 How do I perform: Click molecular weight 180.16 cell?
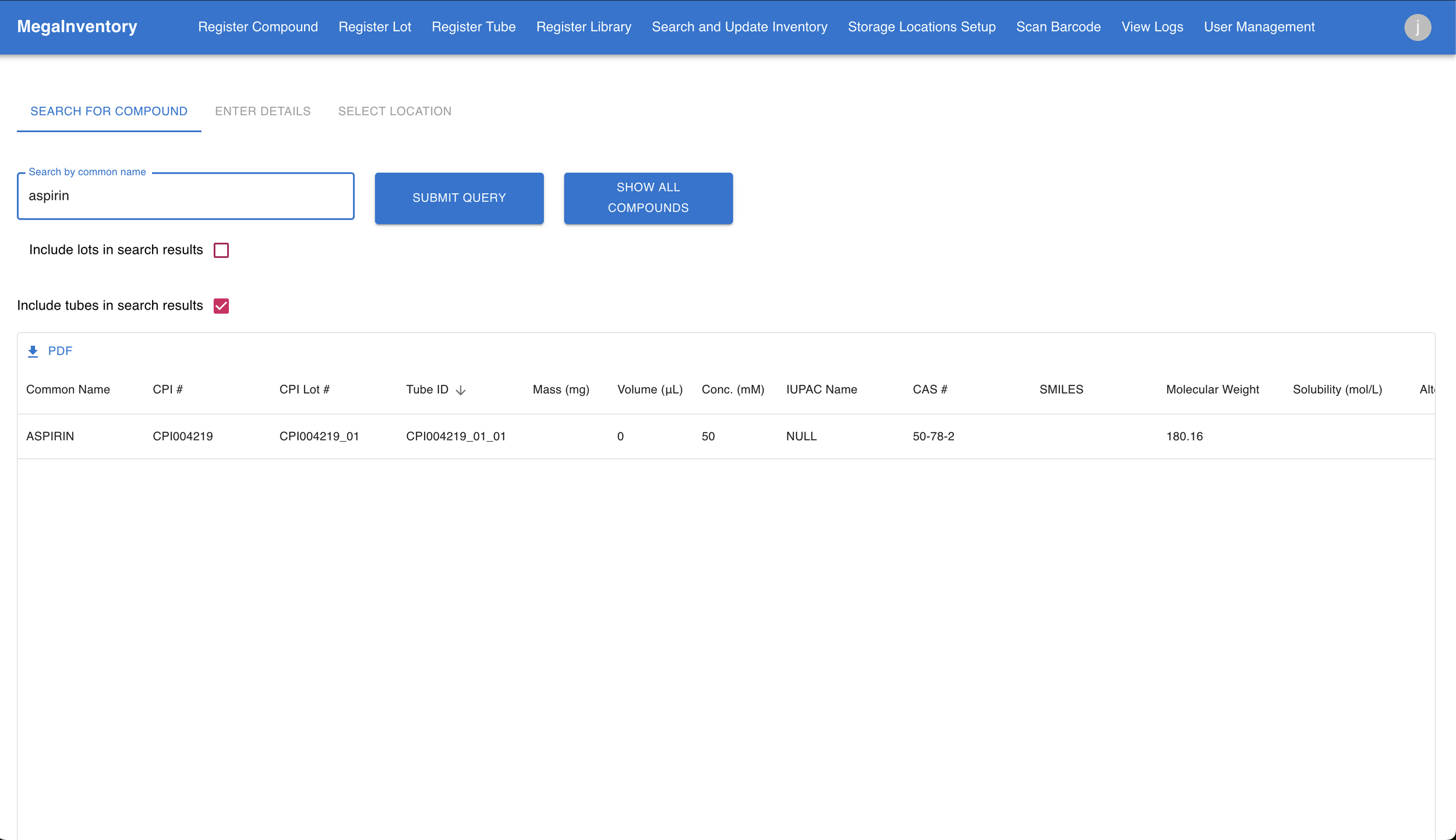click(x=1185, y=437)
